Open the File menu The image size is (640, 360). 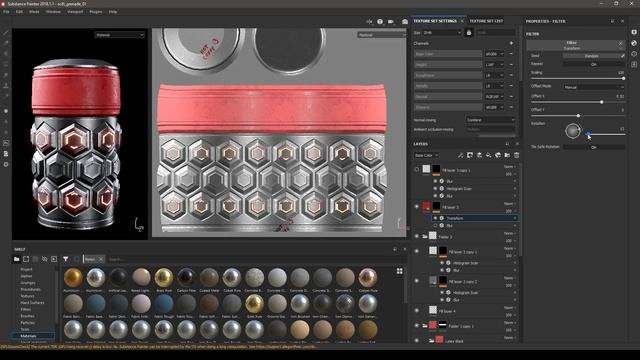point(6,12)
